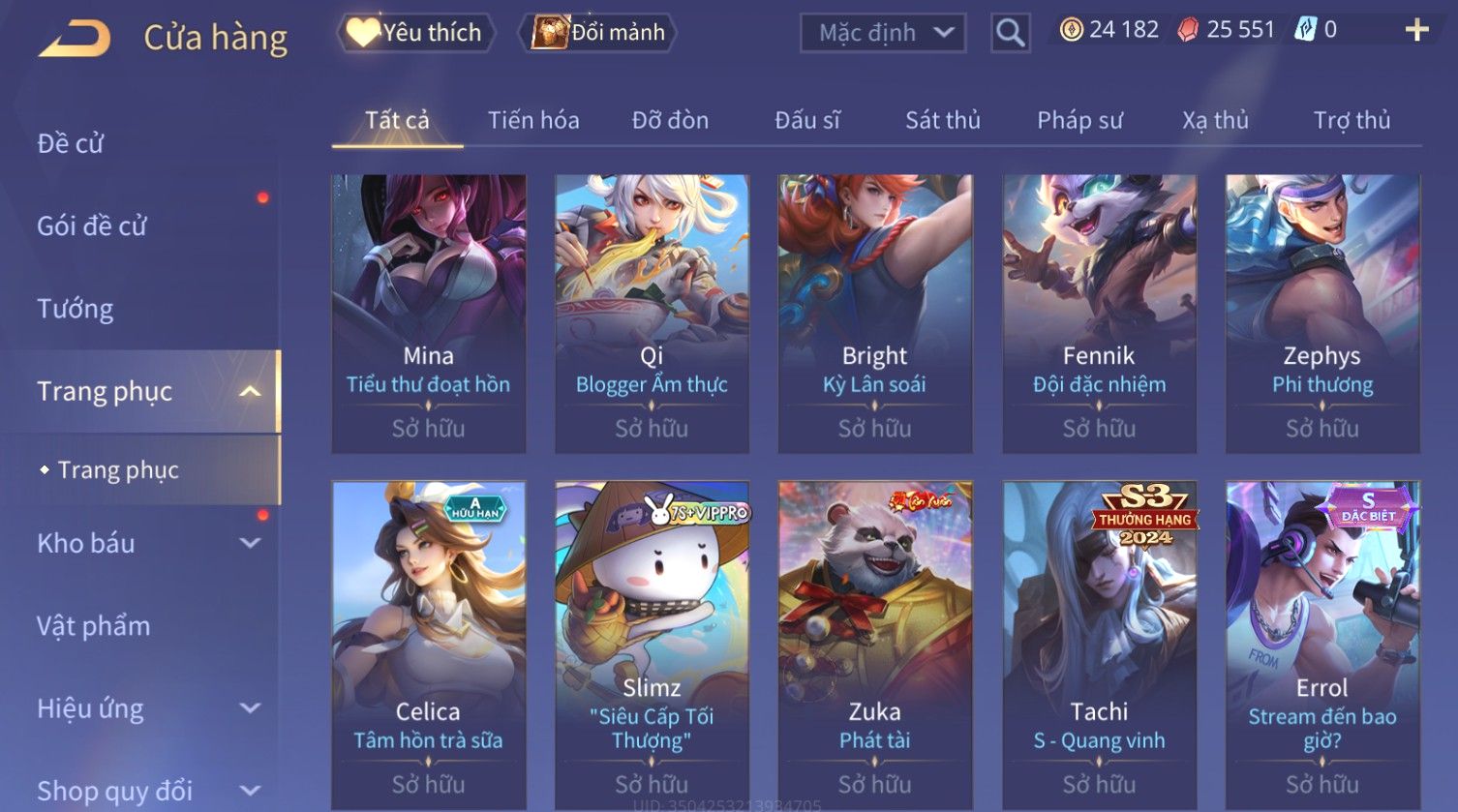Tap the gold coin balance icon

click(x=1071, y=30)
